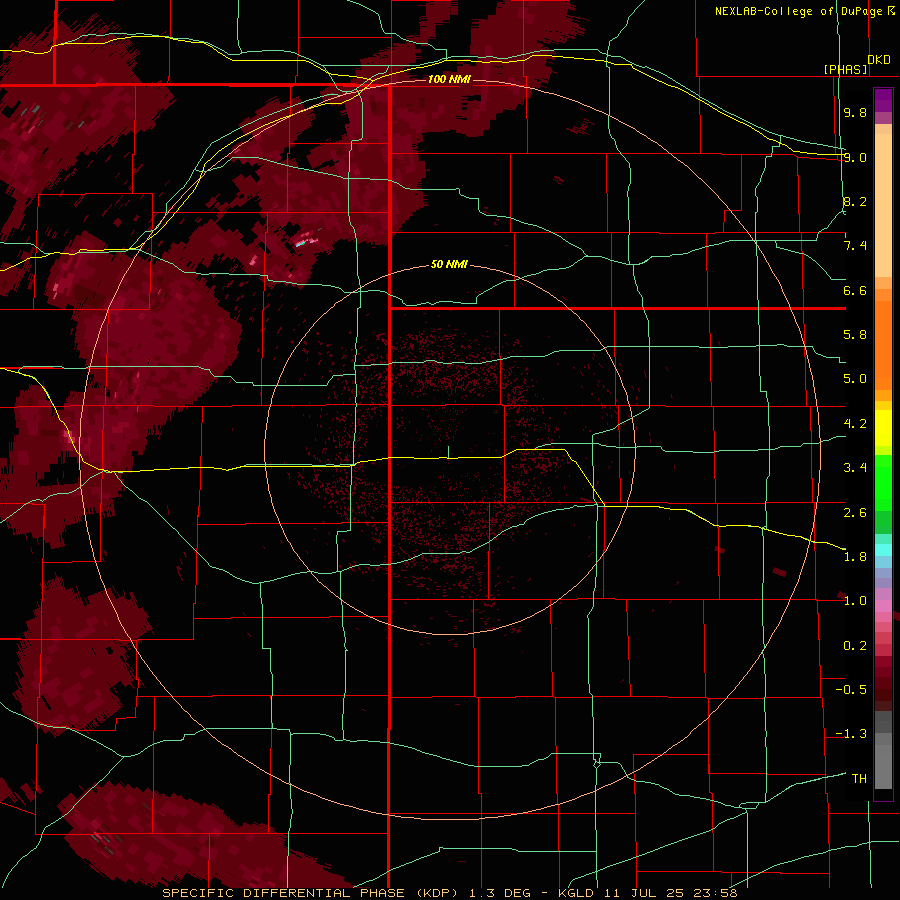Click the 1.8 legend value
The height and width of the screenshot is (900, 900).
click(855, 556)
